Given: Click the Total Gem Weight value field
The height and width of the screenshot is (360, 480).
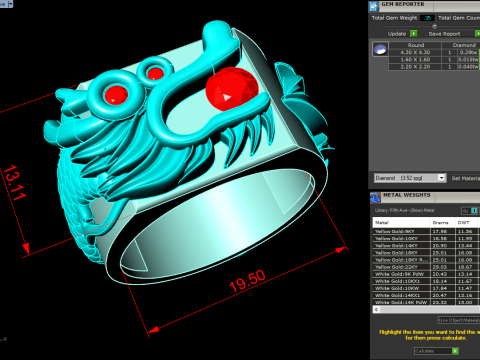Looking at the screenshot, I should click(x=427, y=18).
